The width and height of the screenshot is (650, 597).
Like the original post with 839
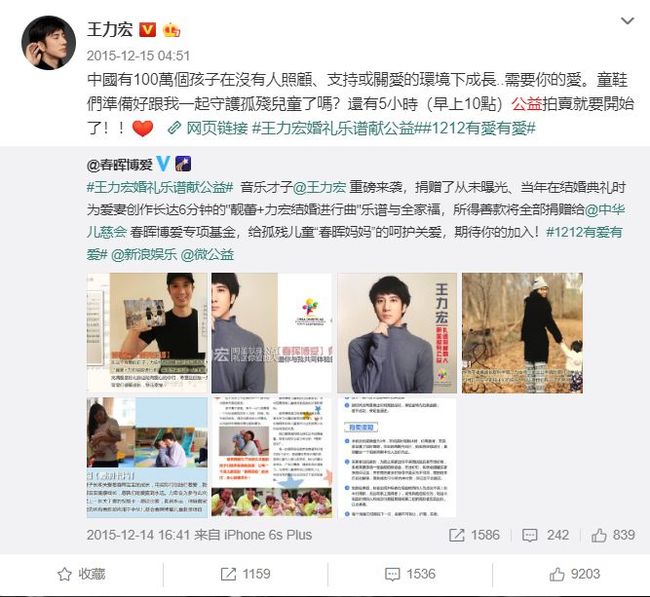[613, 535]
